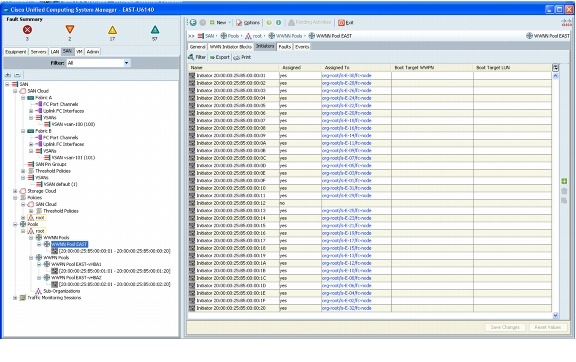Open the WWN Initiator Blocks tab
The width and height of the screenshot is (576, 362).
click(231, 47)
